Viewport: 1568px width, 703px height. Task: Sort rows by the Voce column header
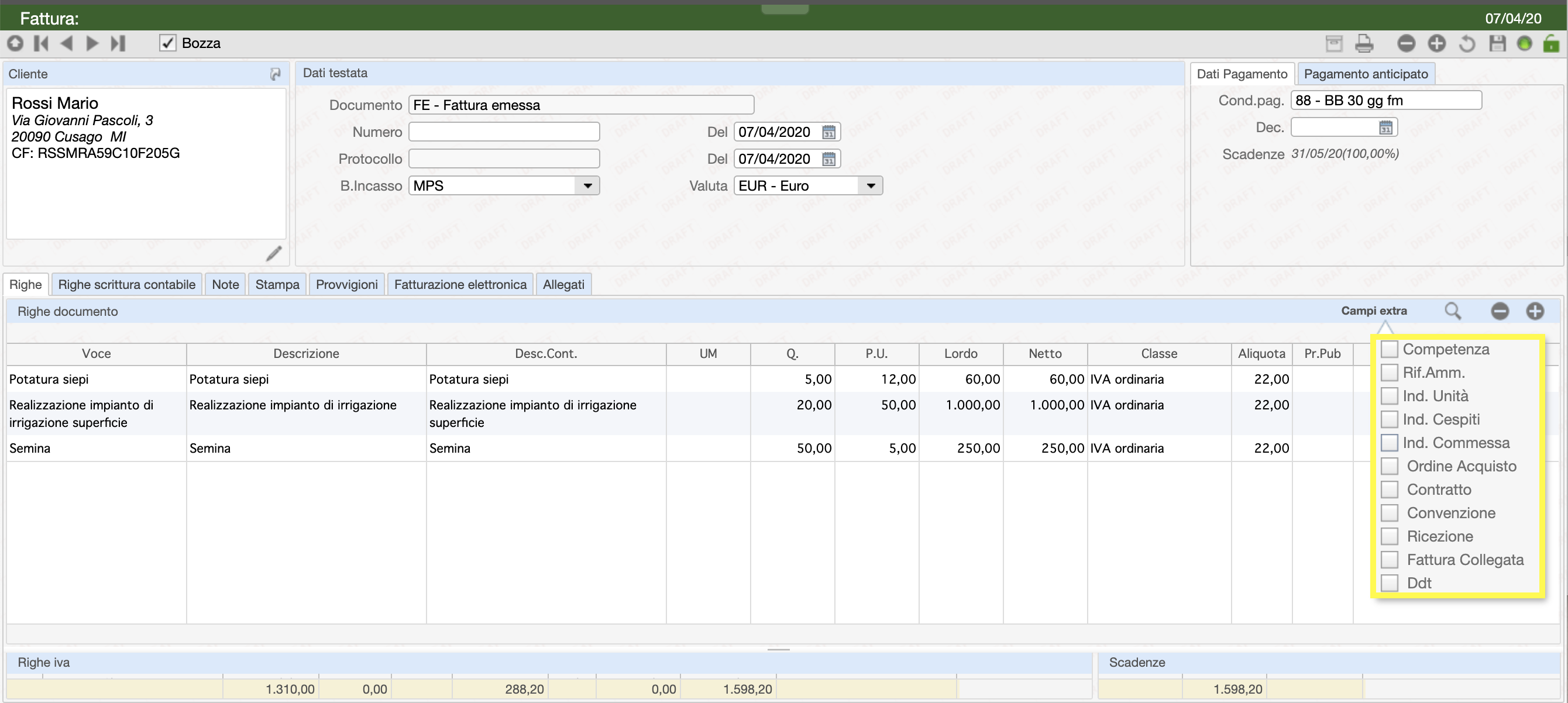point(97,354)
